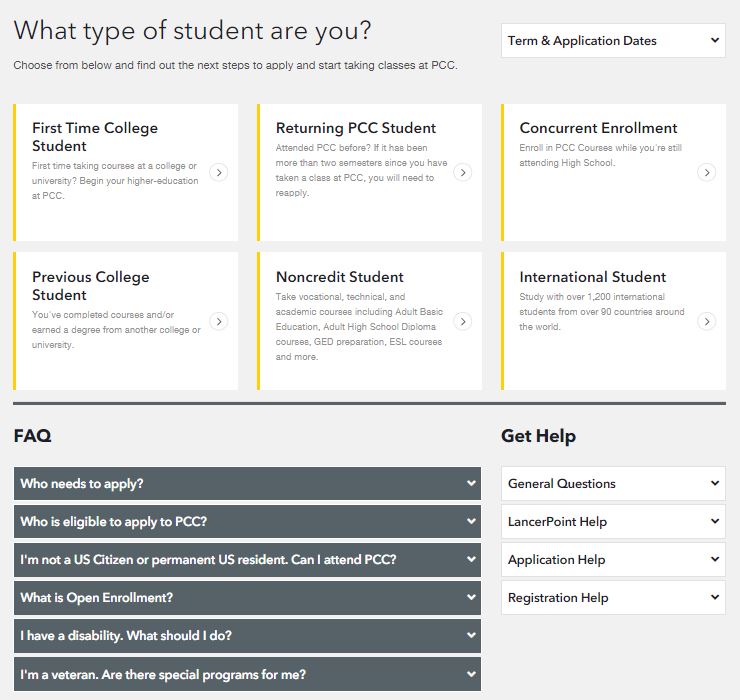Click the FAQ section heading
This screenshot has height=700, width=740.
pos(33,436)
